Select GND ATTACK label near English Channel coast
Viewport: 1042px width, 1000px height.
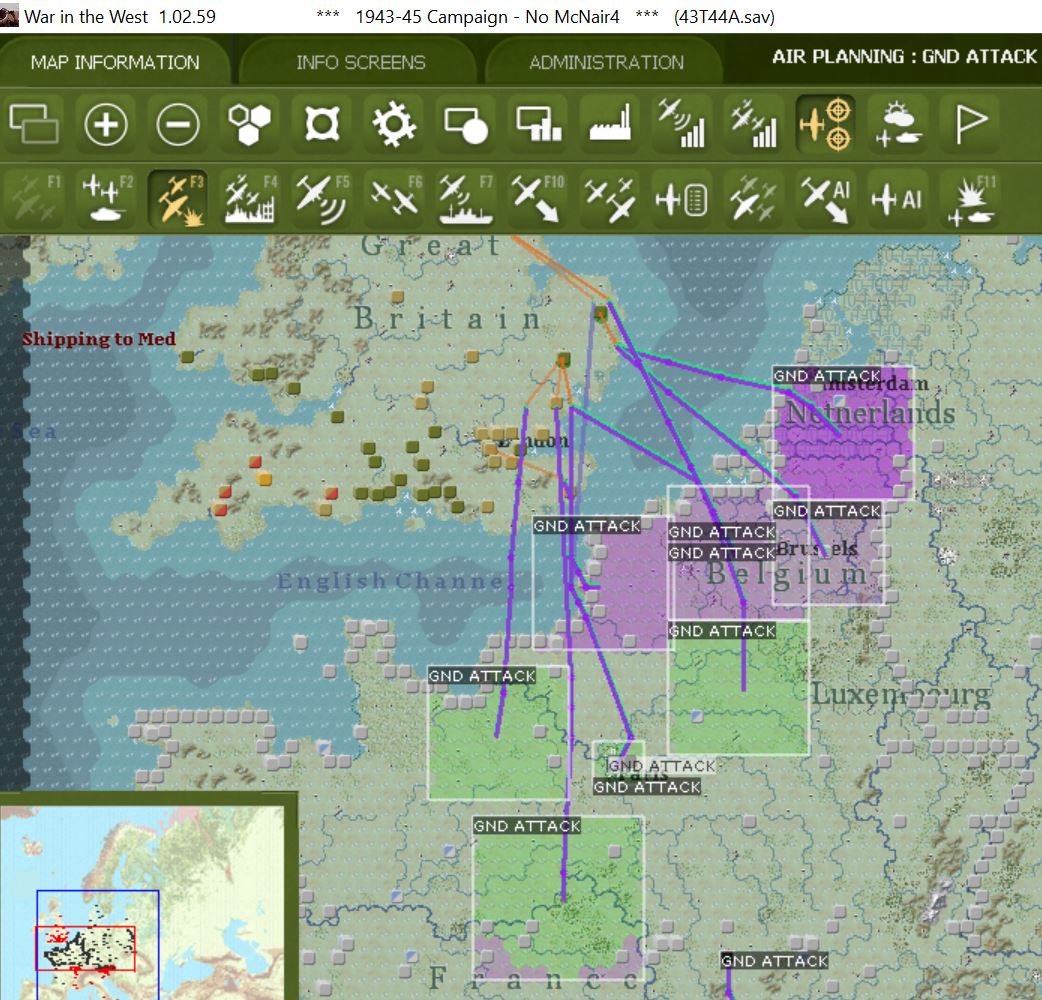[x=587, y=526]
